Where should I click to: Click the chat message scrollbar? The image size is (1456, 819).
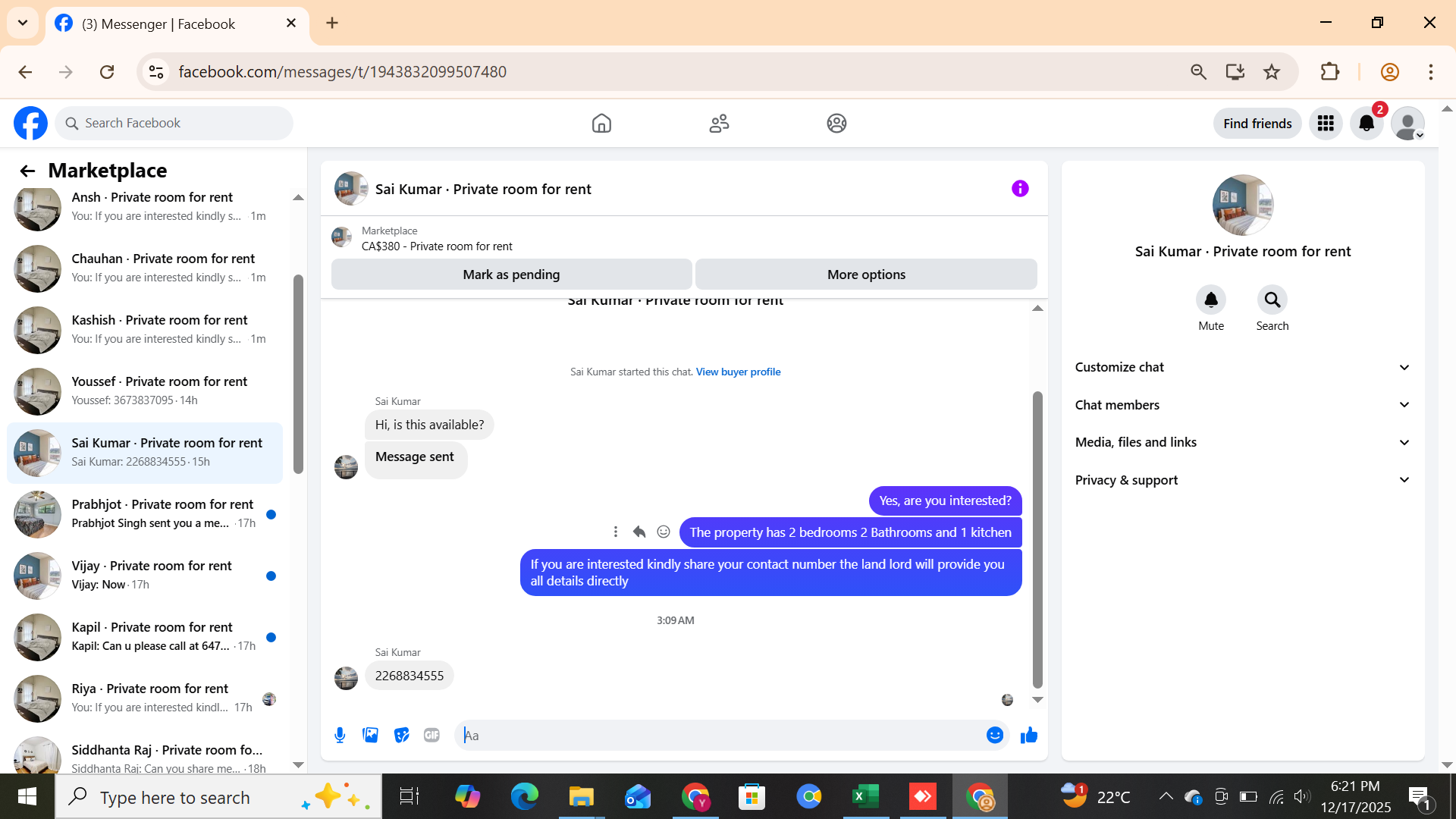tap(1037, 538)
